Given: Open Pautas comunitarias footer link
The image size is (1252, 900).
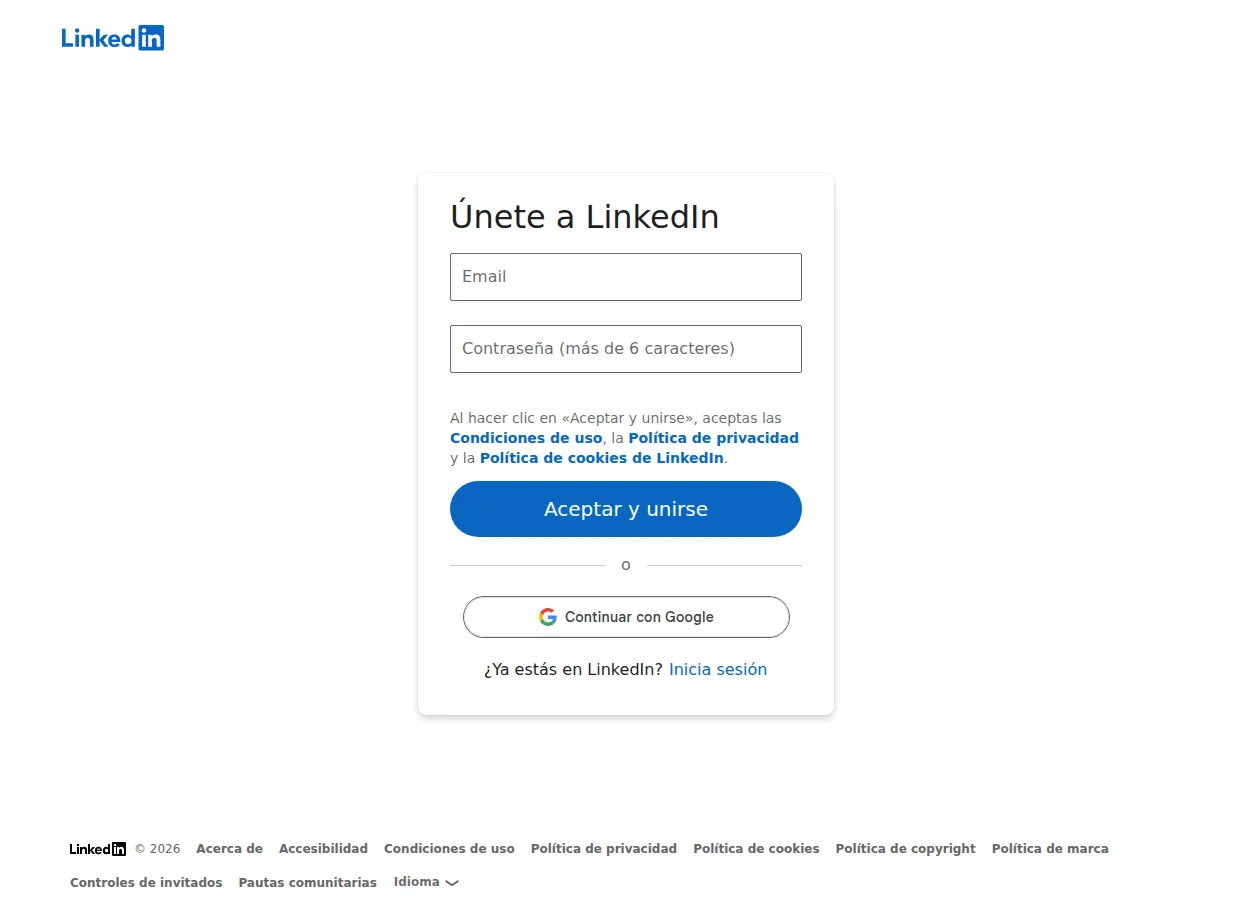Looking at the screenshot, I should [308, 883].
